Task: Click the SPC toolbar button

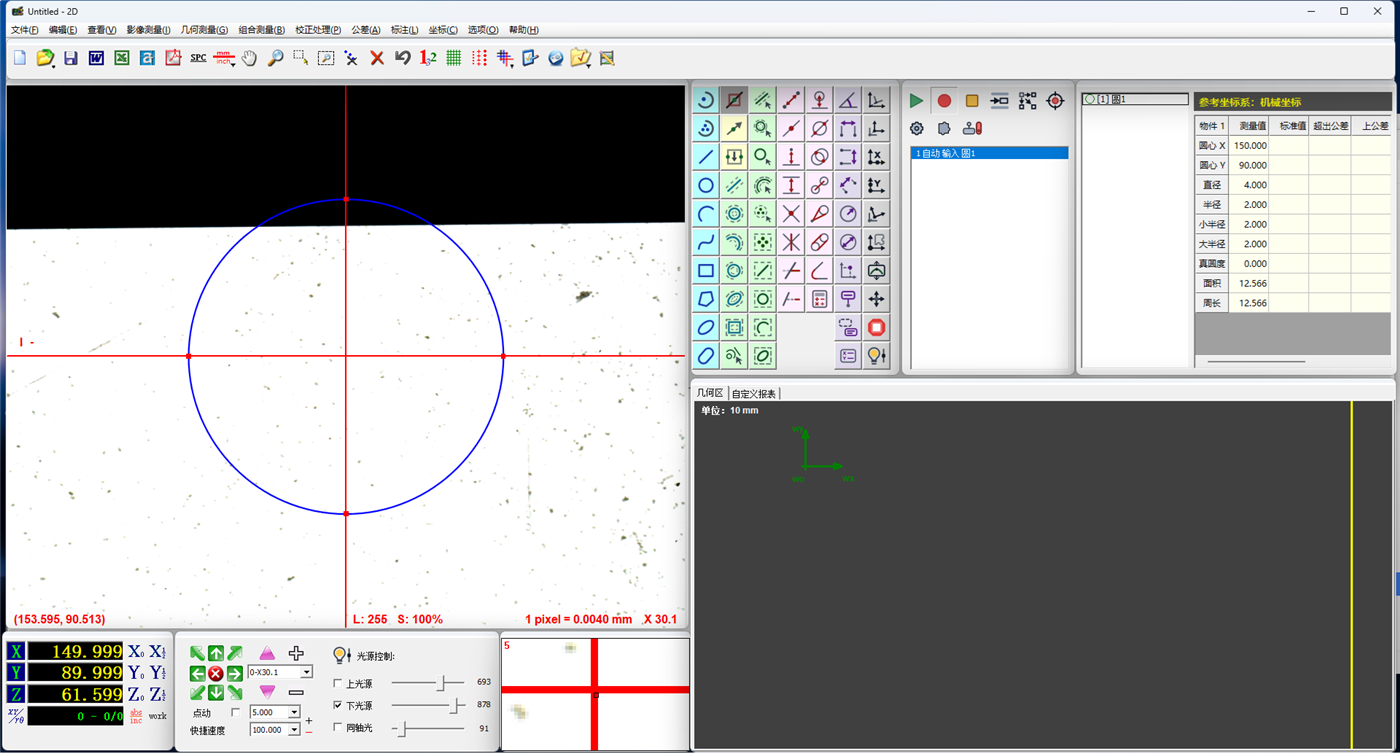Action: pyautogui.click(x=198, y=58)
